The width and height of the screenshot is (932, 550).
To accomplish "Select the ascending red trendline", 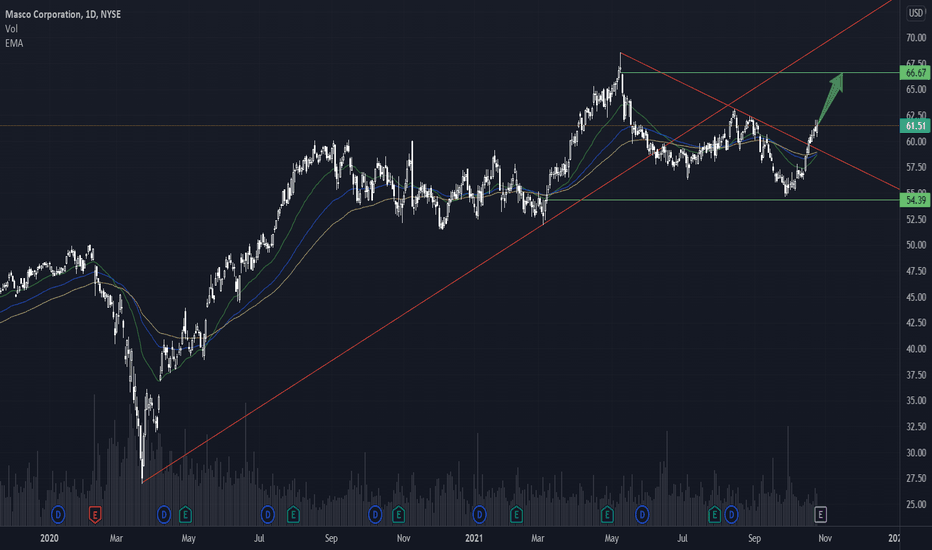I will [x=517, y=241].
